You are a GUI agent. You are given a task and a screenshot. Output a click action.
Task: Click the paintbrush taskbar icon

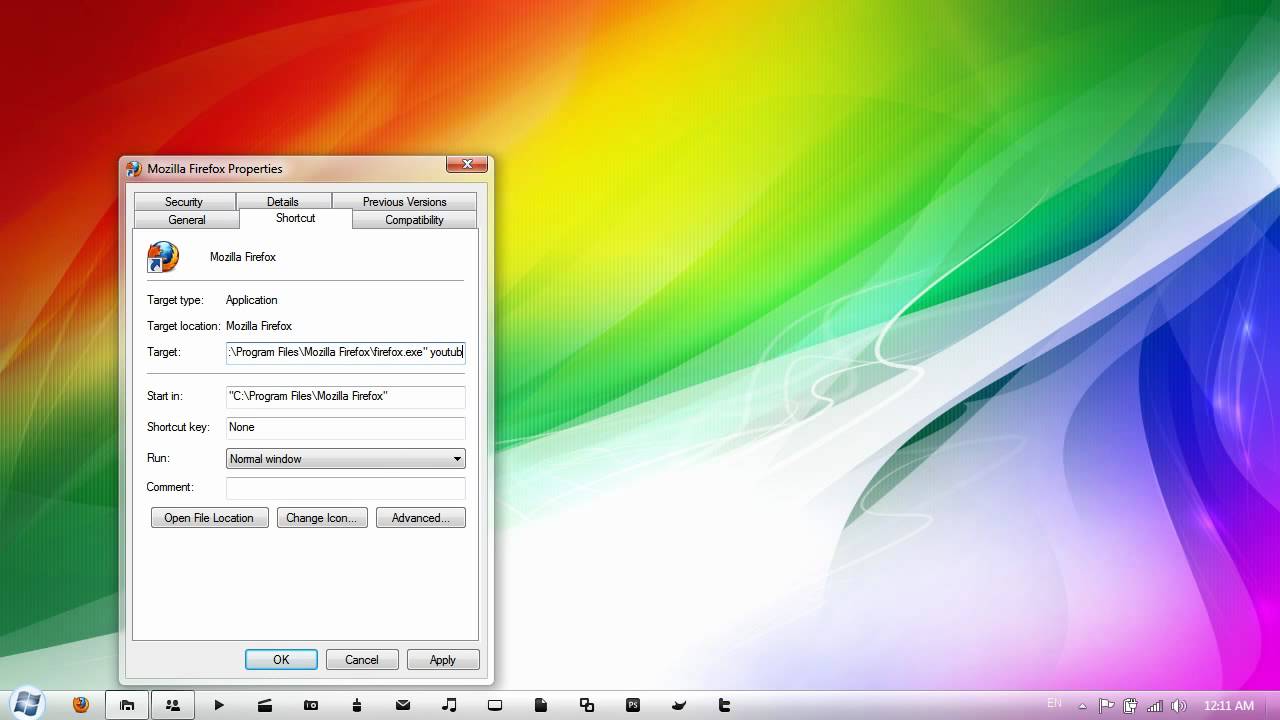(x=357, y=705)
